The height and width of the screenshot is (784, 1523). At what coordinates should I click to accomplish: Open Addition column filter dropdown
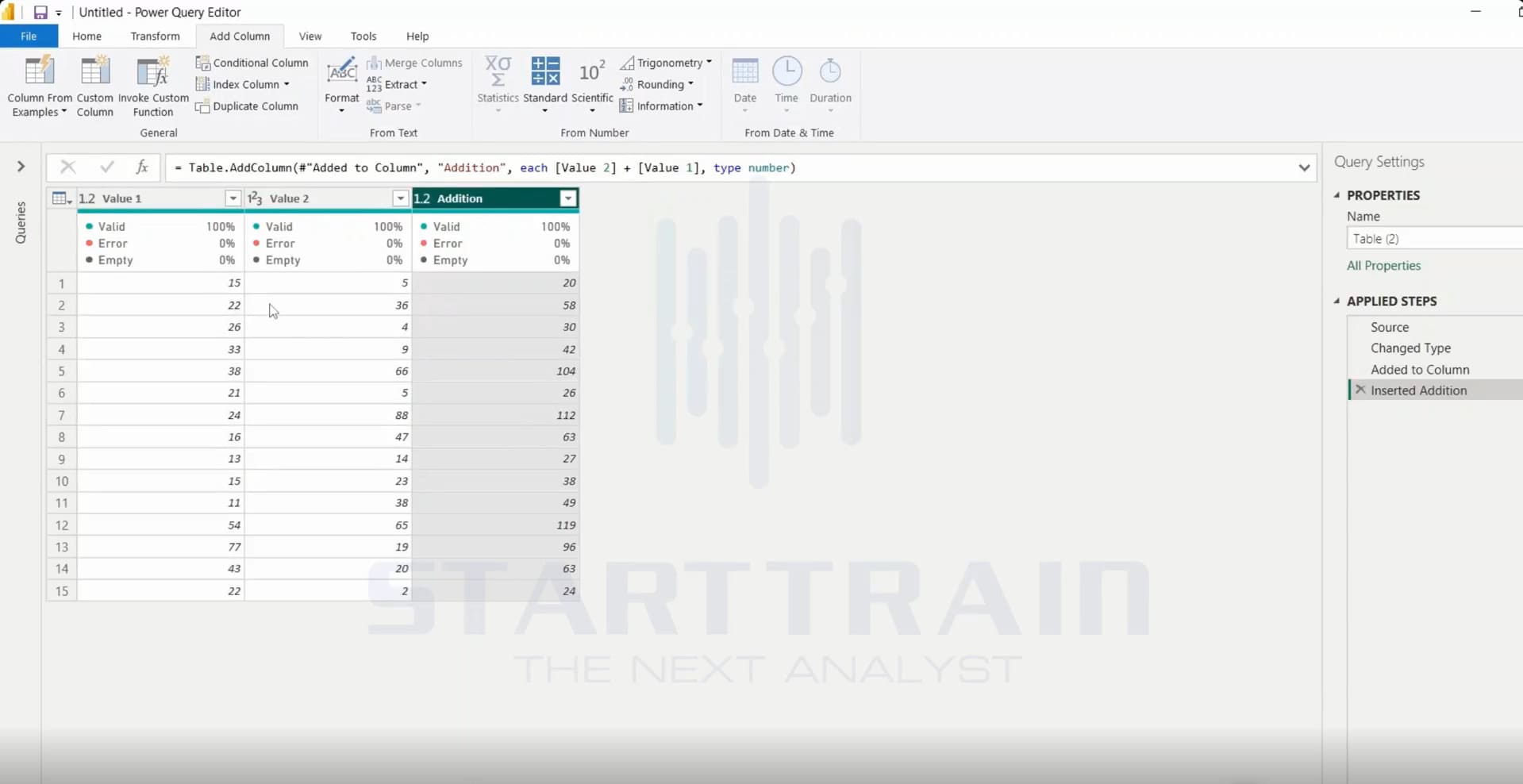coord(568,198)
